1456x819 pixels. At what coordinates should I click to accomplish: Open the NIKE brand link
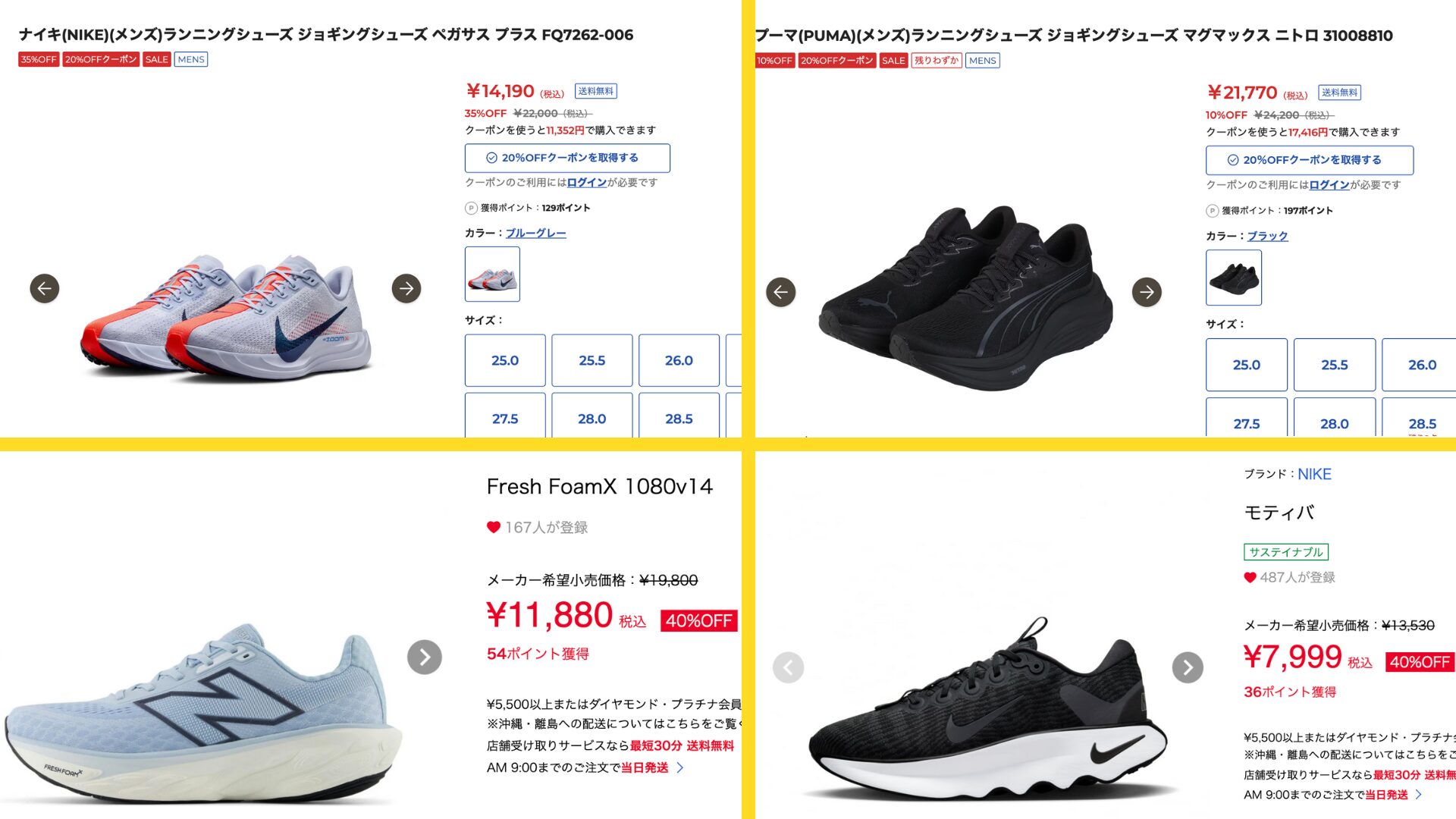[x=1314, y=474]
